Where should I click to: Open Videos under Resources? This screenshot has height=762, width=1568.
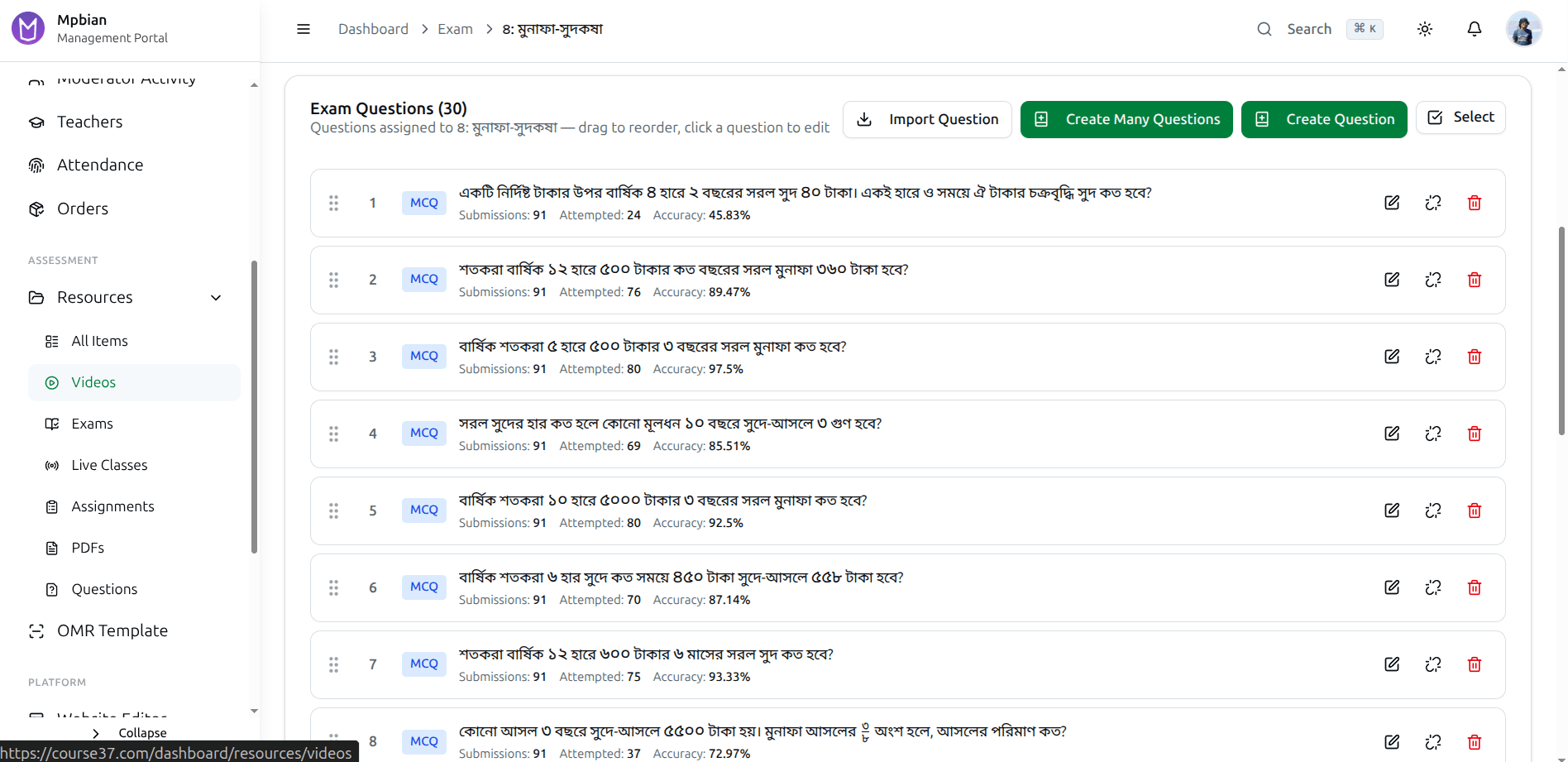134,382
